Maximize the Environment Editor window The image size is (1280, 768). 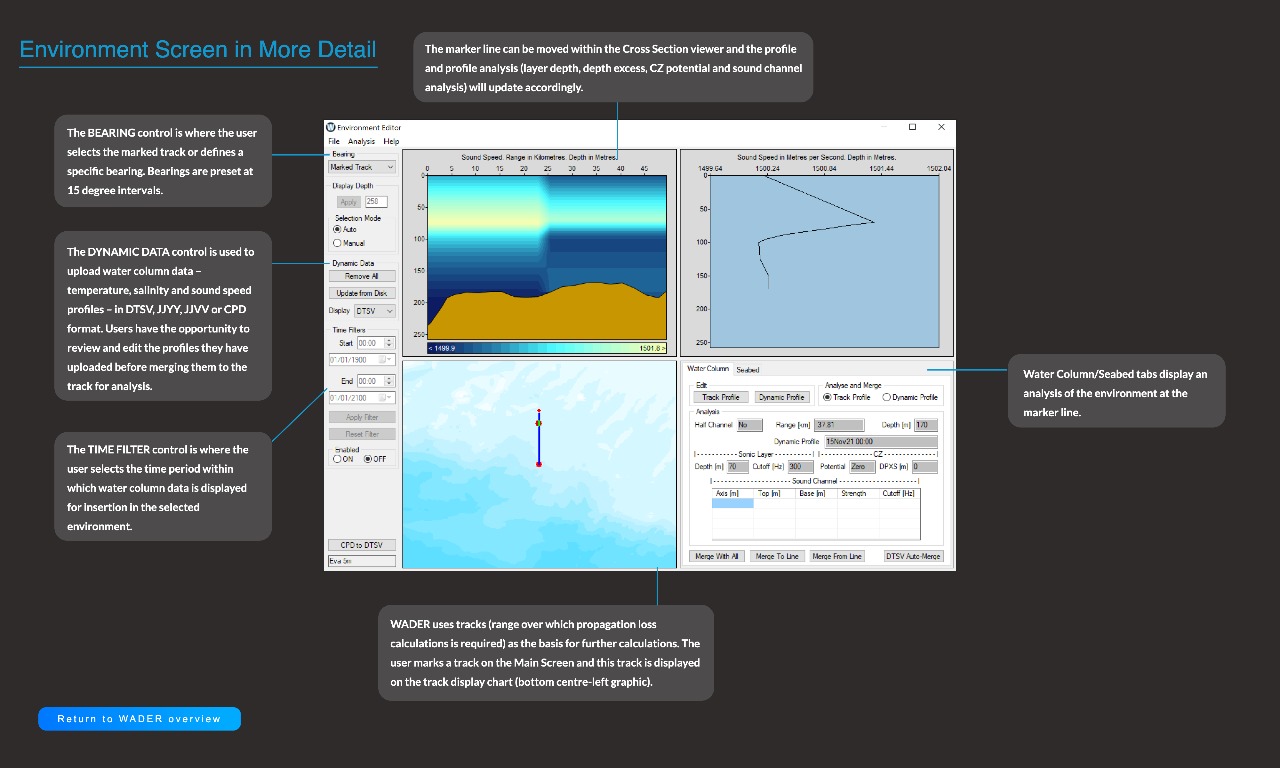coord(912,127)
